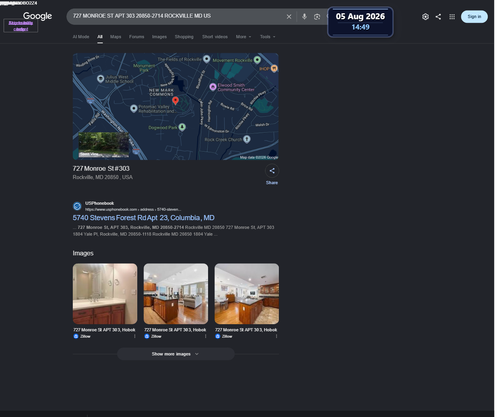Click the Images section heading
The width and height of the screenshot is (500, 417).
[83, 253]
